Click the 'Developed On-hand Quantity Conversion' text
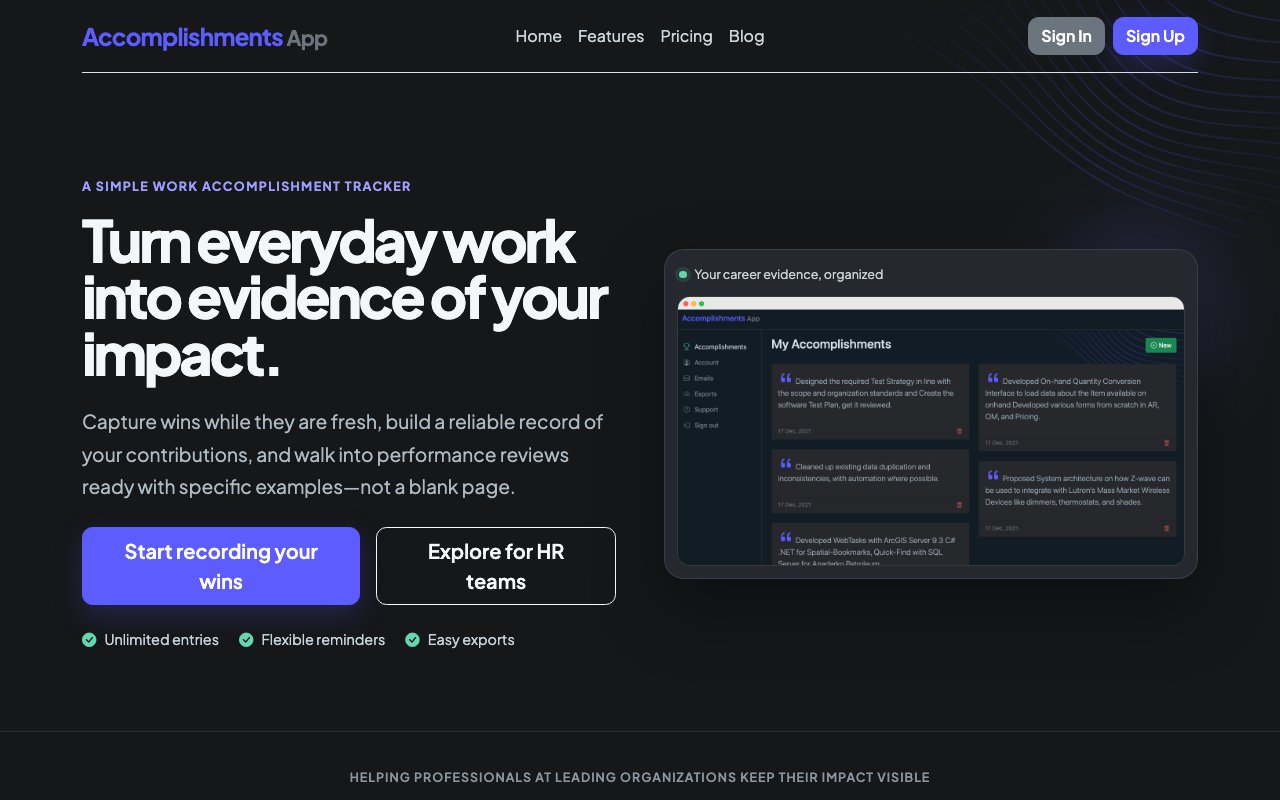 [1071, 399]
